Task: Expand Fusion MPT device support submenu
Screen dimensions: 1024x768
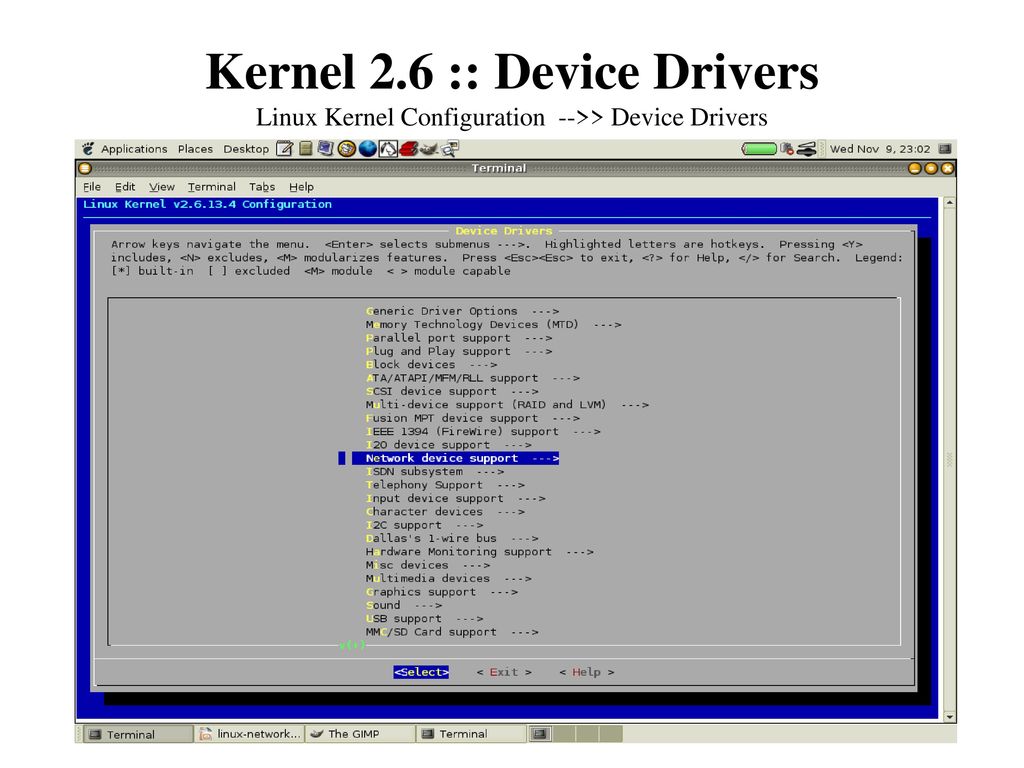Action: [x=472, y=419]
